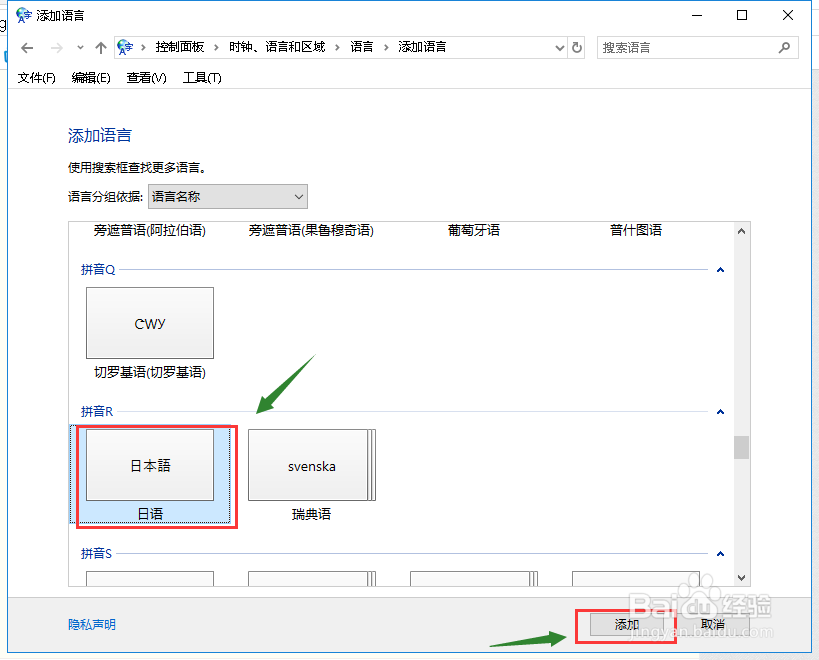Open the 工具 menu
The height and width of the screenshot is (660, 819).
201,77
